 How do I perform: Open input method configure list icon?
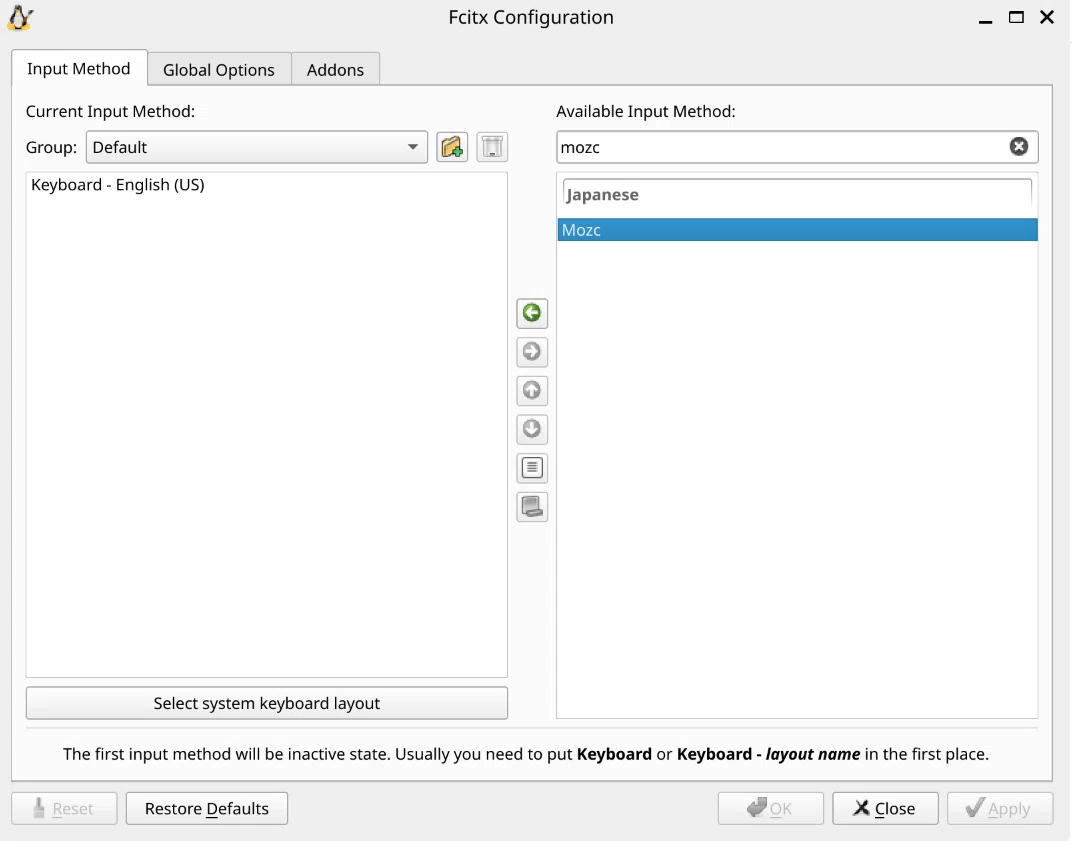(x=532, y=468)
